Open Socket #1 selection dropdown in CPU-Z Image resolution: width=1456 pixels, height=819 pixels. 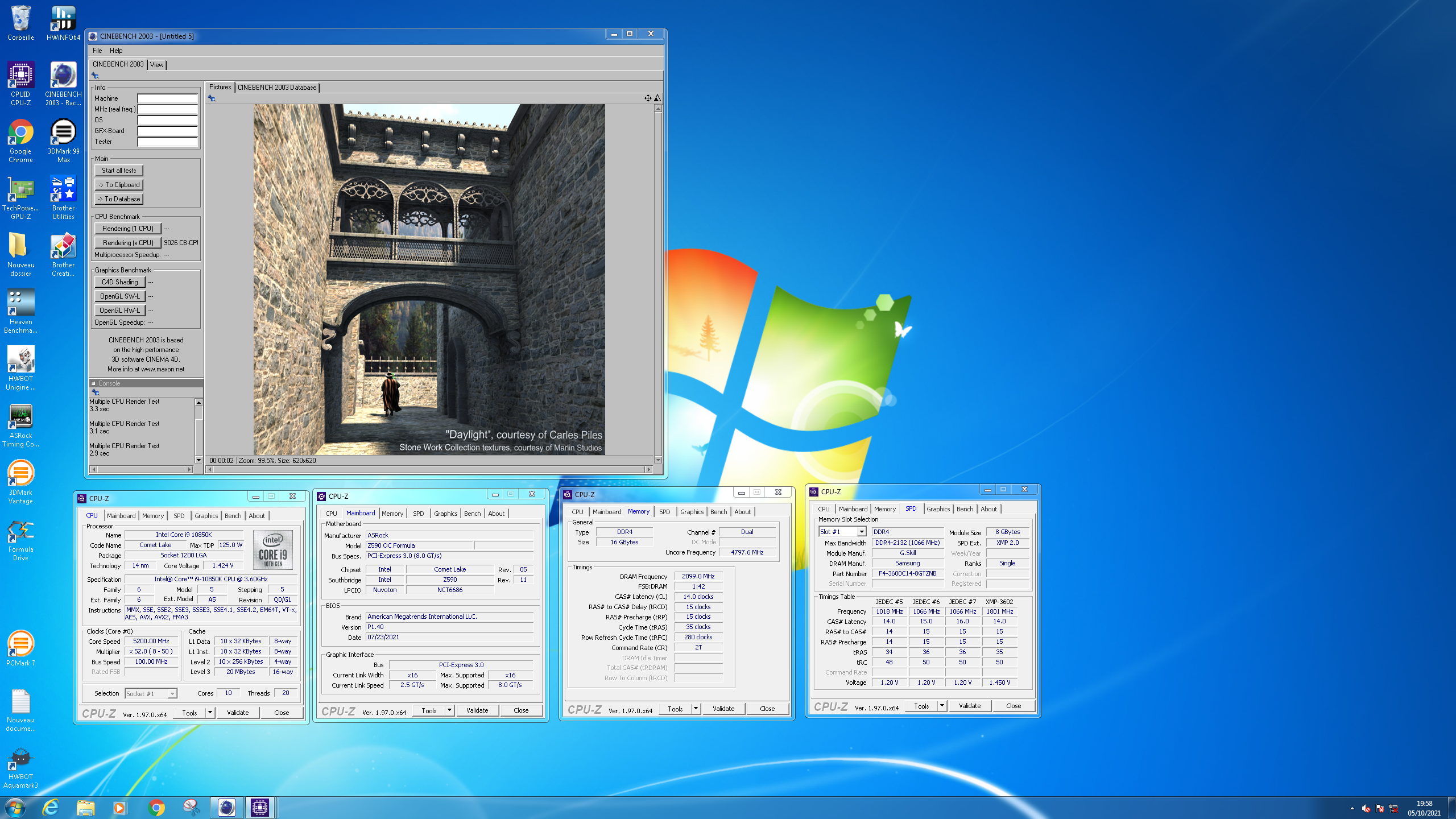point(151,693)
